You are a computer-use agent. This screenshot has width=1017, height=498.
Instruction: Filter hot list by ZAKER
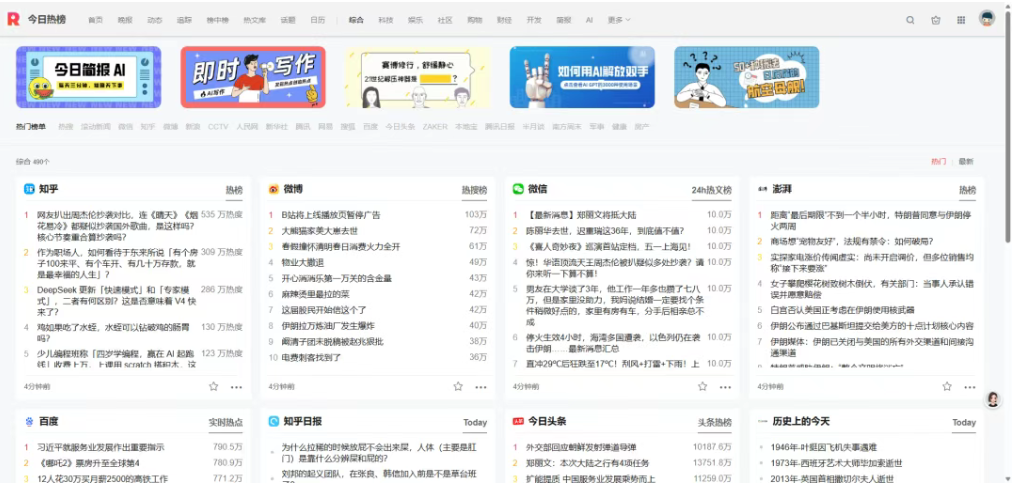(435, 126)
